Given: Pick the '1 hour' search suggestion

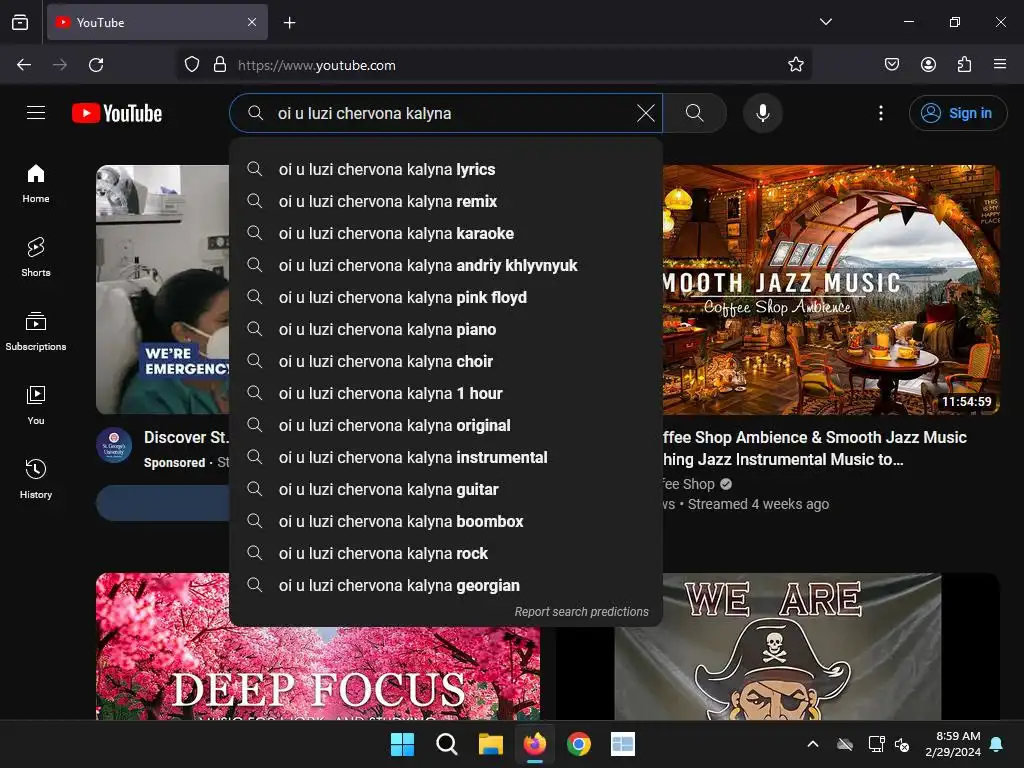Looking at the screenshot, I should pos(446,393).
